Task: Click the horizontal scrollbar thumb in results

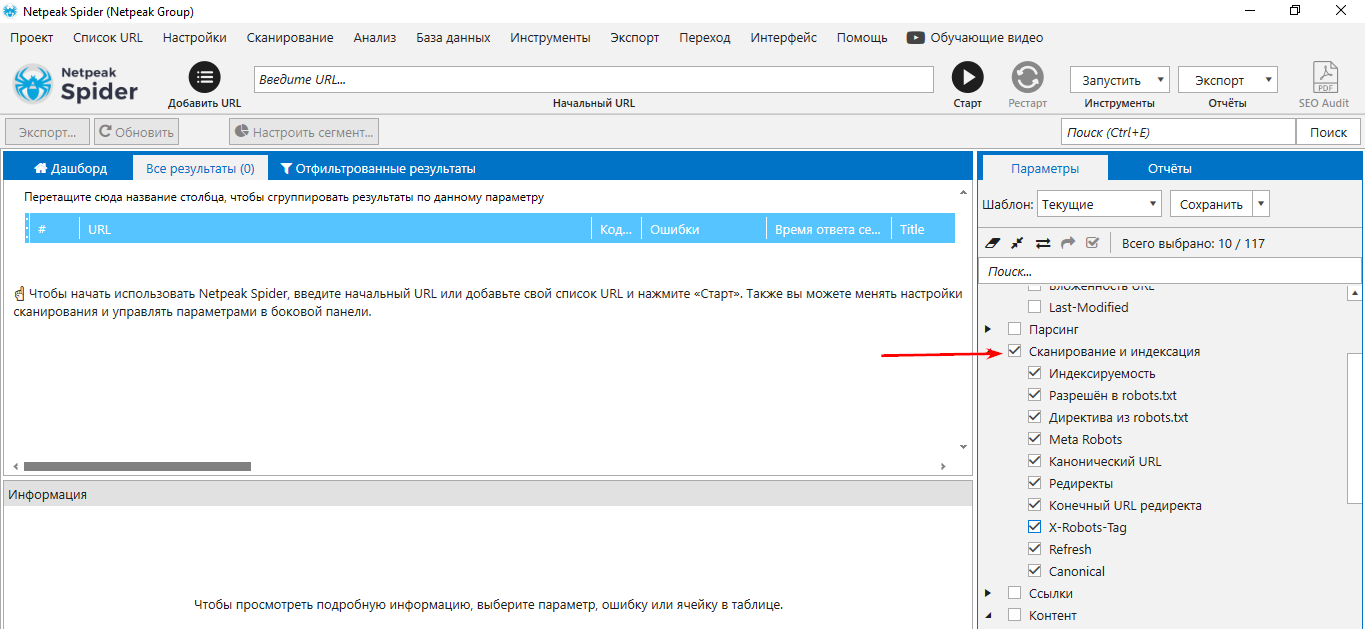Action: 137,466
